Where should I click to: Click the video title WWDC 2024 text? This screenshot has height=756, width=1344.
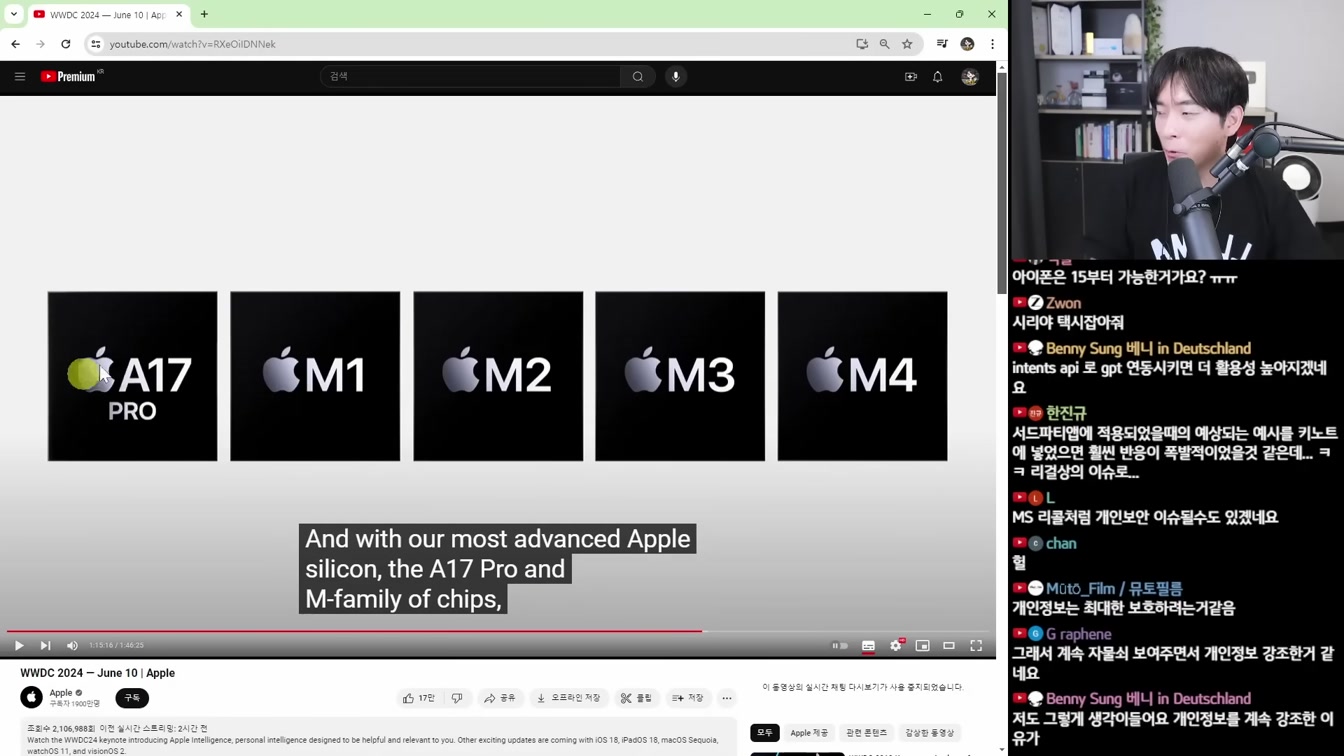[x=98, y=673]
